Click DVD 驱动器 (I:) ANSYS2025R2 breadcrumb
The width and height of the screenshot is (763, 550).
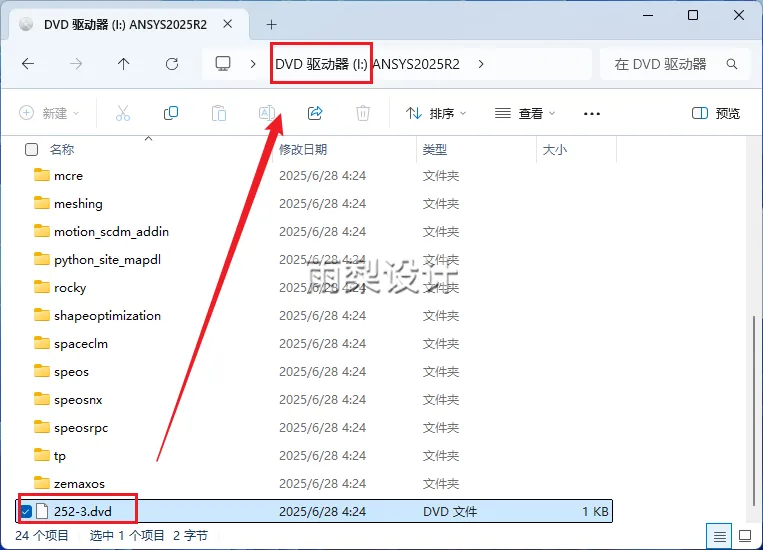[x=367, y=64]
